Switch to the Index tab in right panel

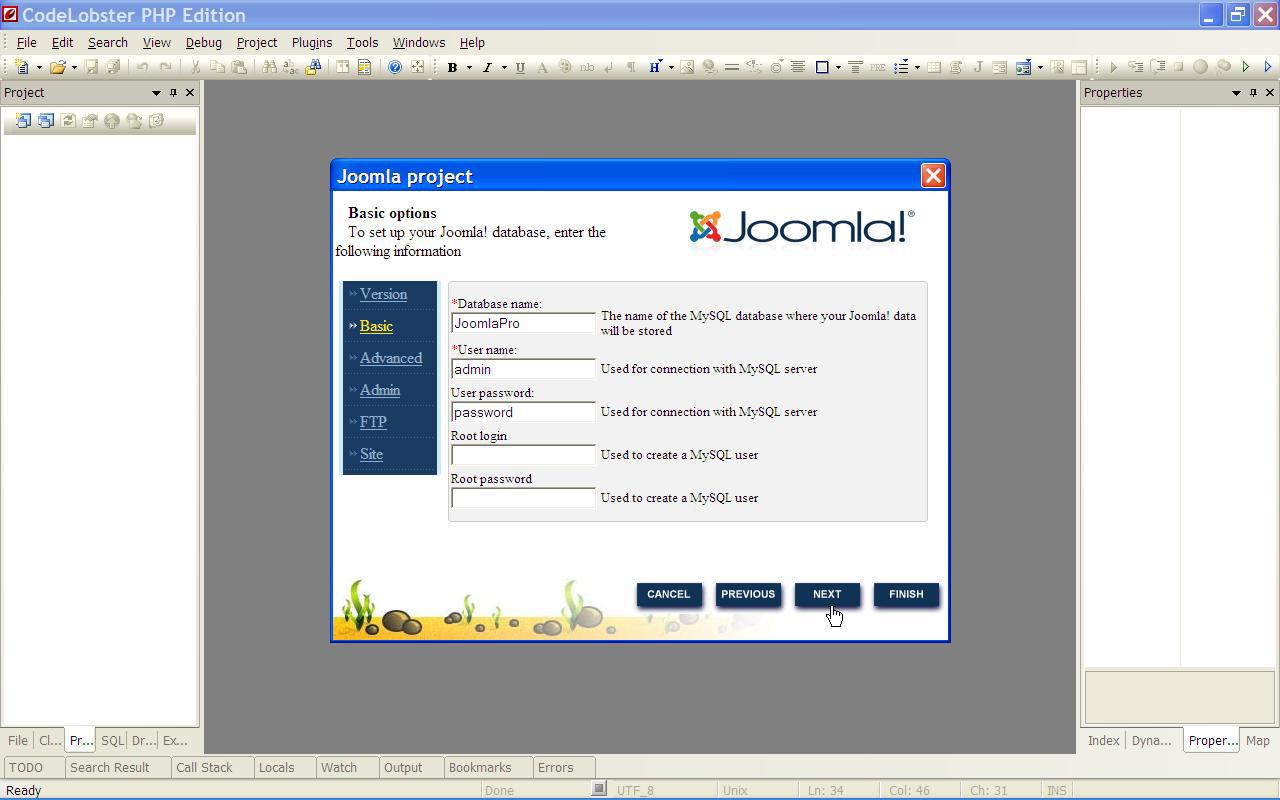(x=1104, y=741)
